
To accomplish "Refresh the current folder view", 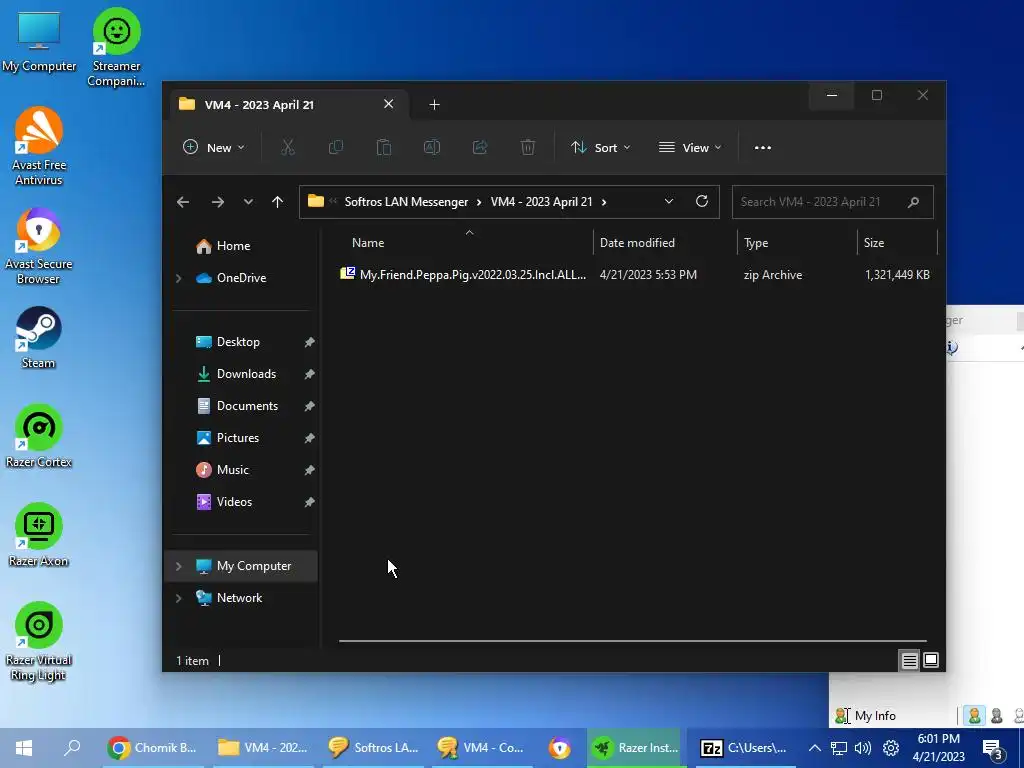I will pos(702,201).
